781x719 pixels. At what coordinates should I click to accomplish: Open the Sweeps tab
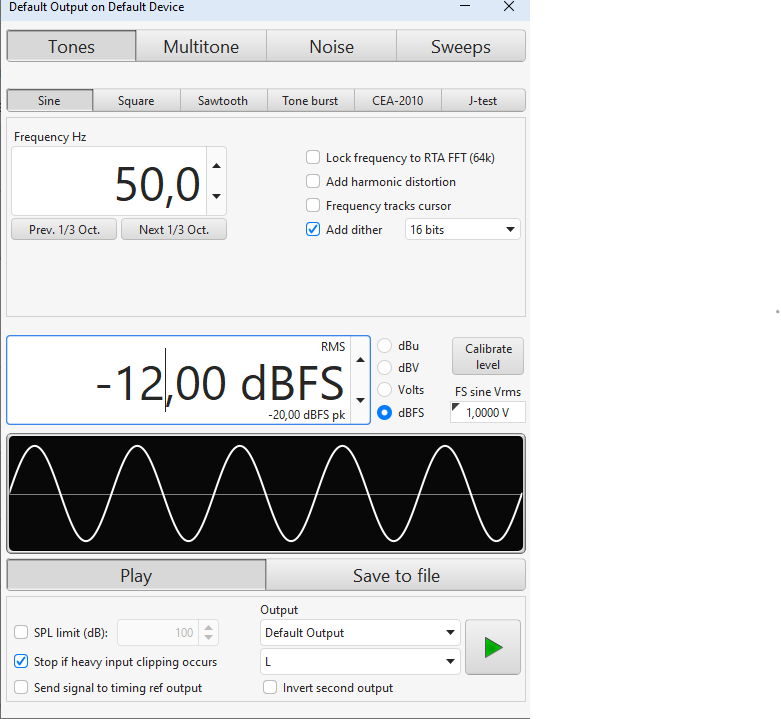coord(460,47)
